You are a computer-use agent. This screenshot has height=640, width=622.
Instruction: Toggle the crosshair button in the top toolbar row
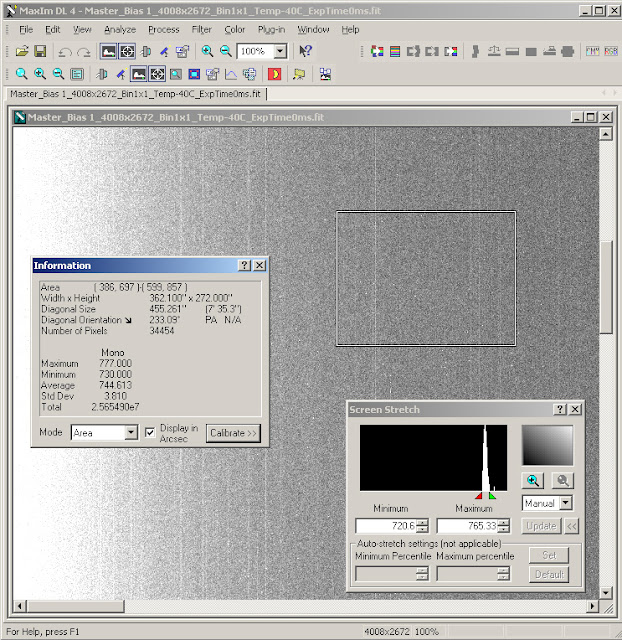tap(127, 51)
